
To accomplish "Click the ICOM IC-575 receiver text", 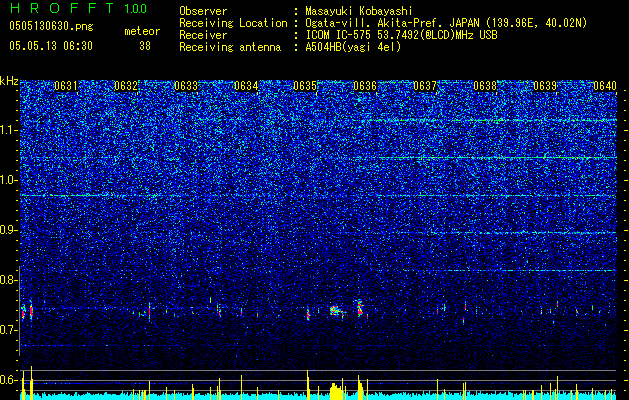I will click(x=401, y=35).
